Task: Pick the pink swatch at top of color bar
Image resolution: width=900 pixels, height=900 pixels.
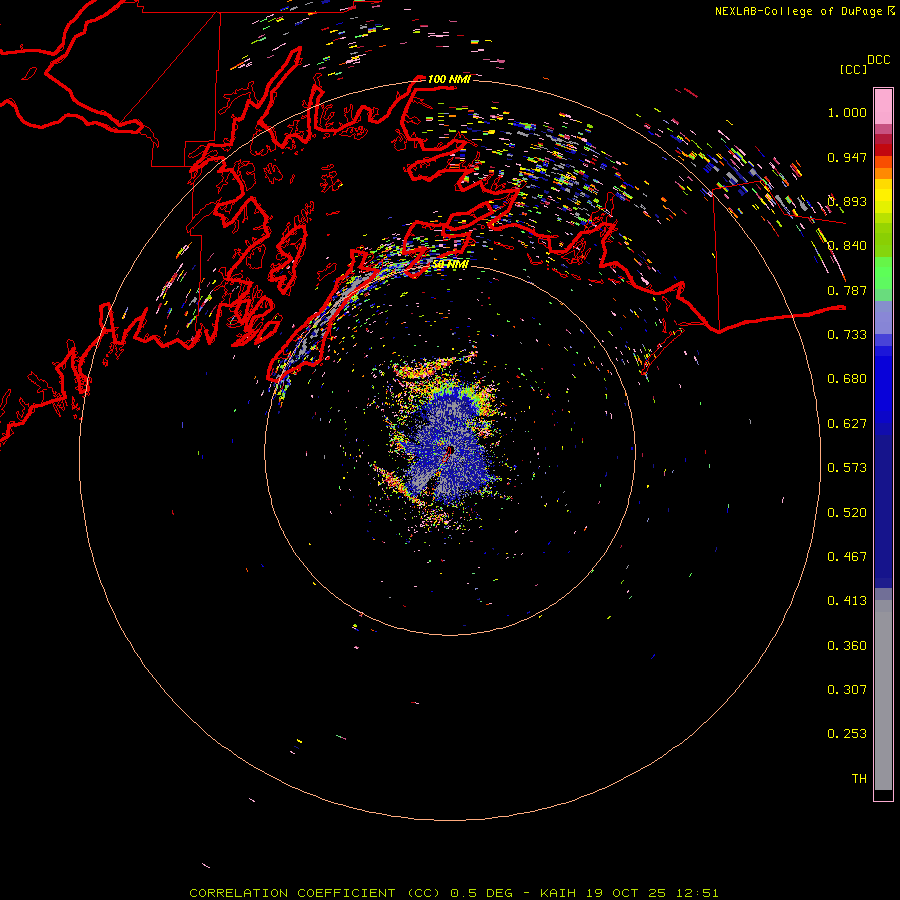Action: (x=883, y=107)
